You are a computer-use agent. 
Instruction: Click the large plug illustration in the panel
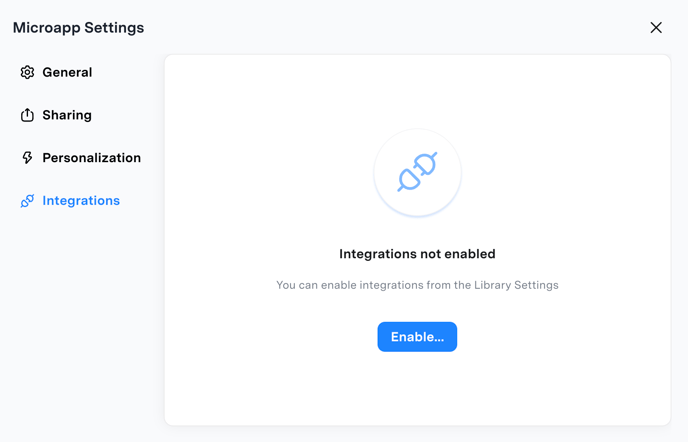tap(417, 172)
